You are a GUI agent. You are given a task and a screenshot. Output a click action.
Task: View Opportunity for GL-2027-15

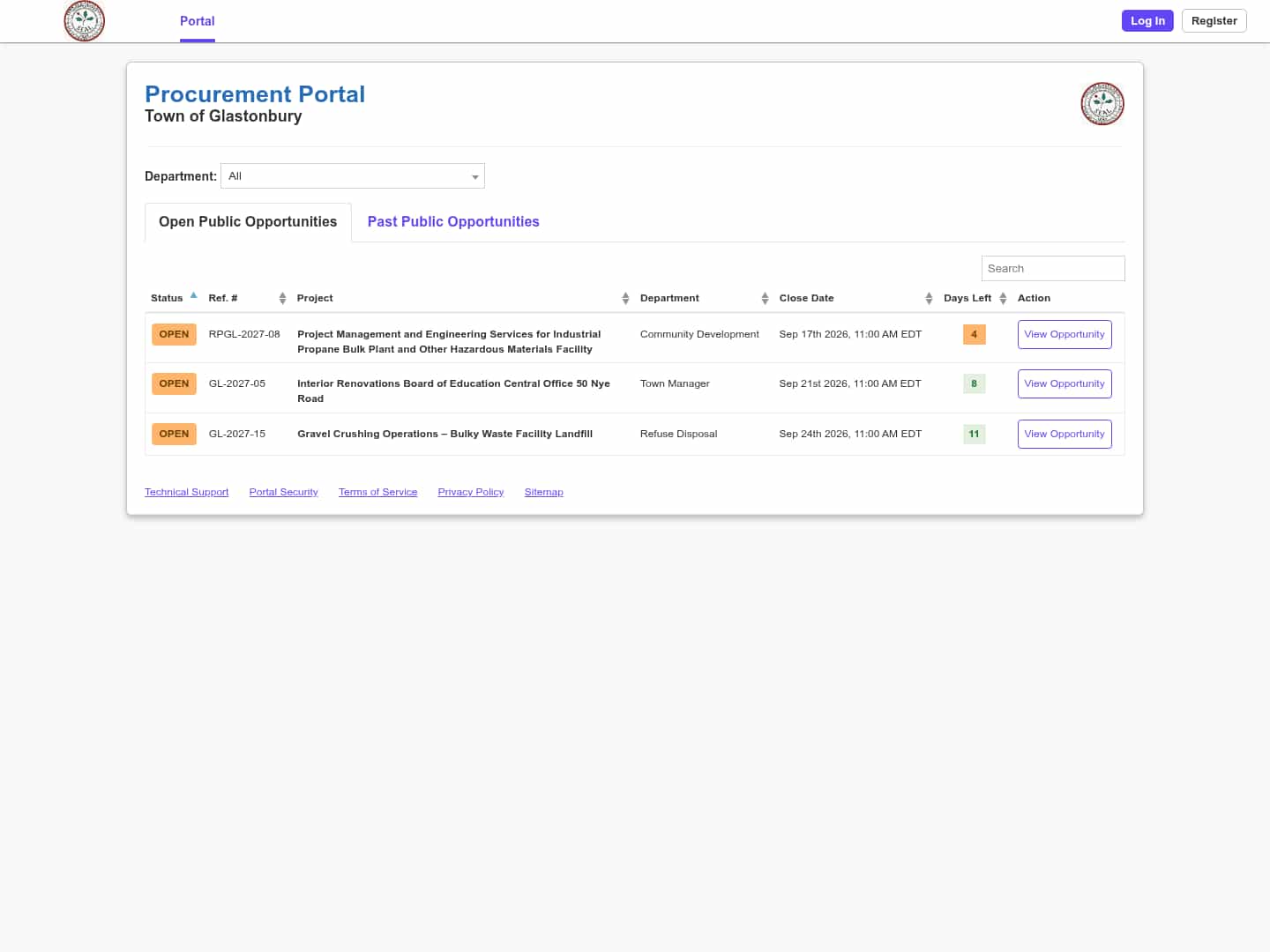point(1065,434)
